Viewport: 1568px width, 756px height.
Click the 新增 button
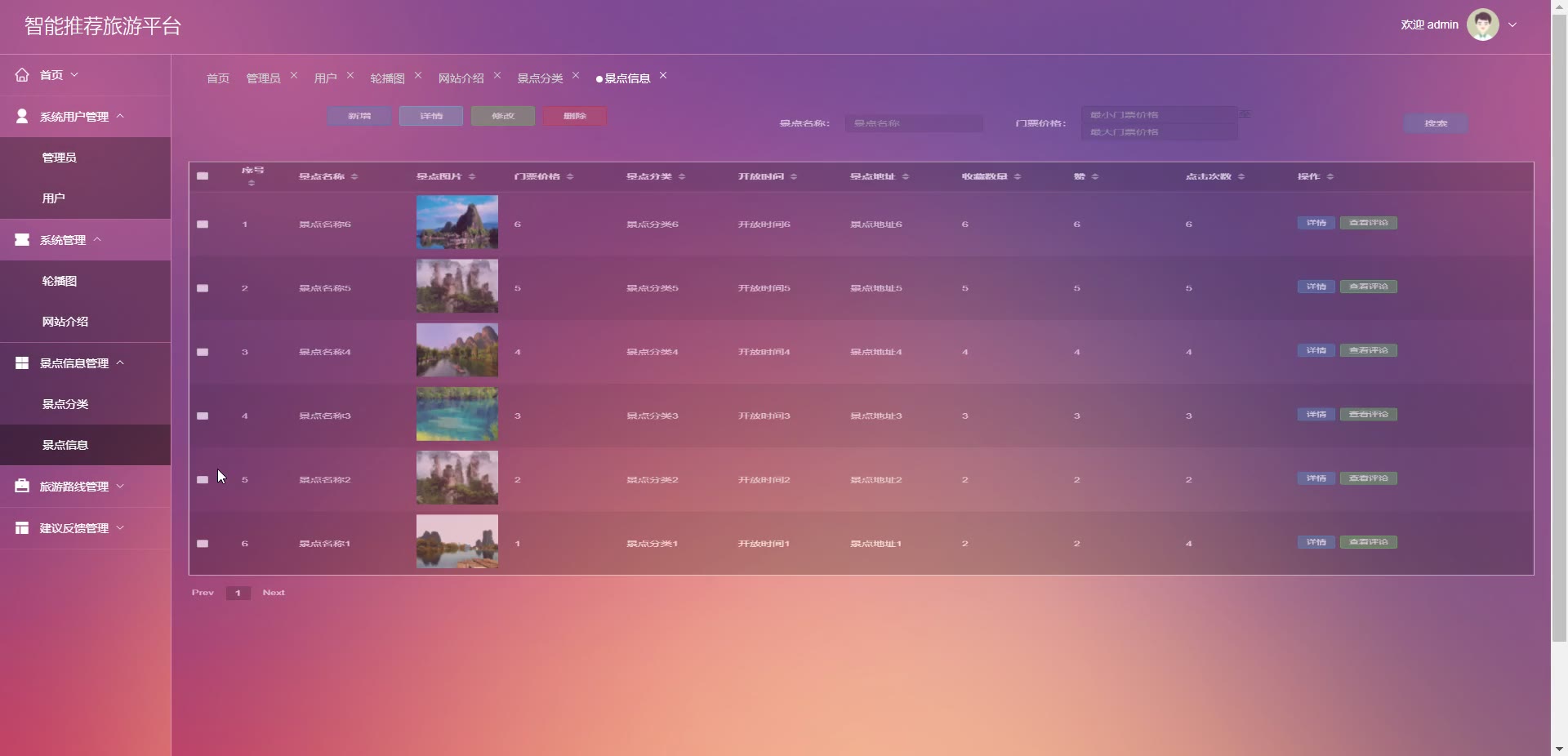[359, 116]
